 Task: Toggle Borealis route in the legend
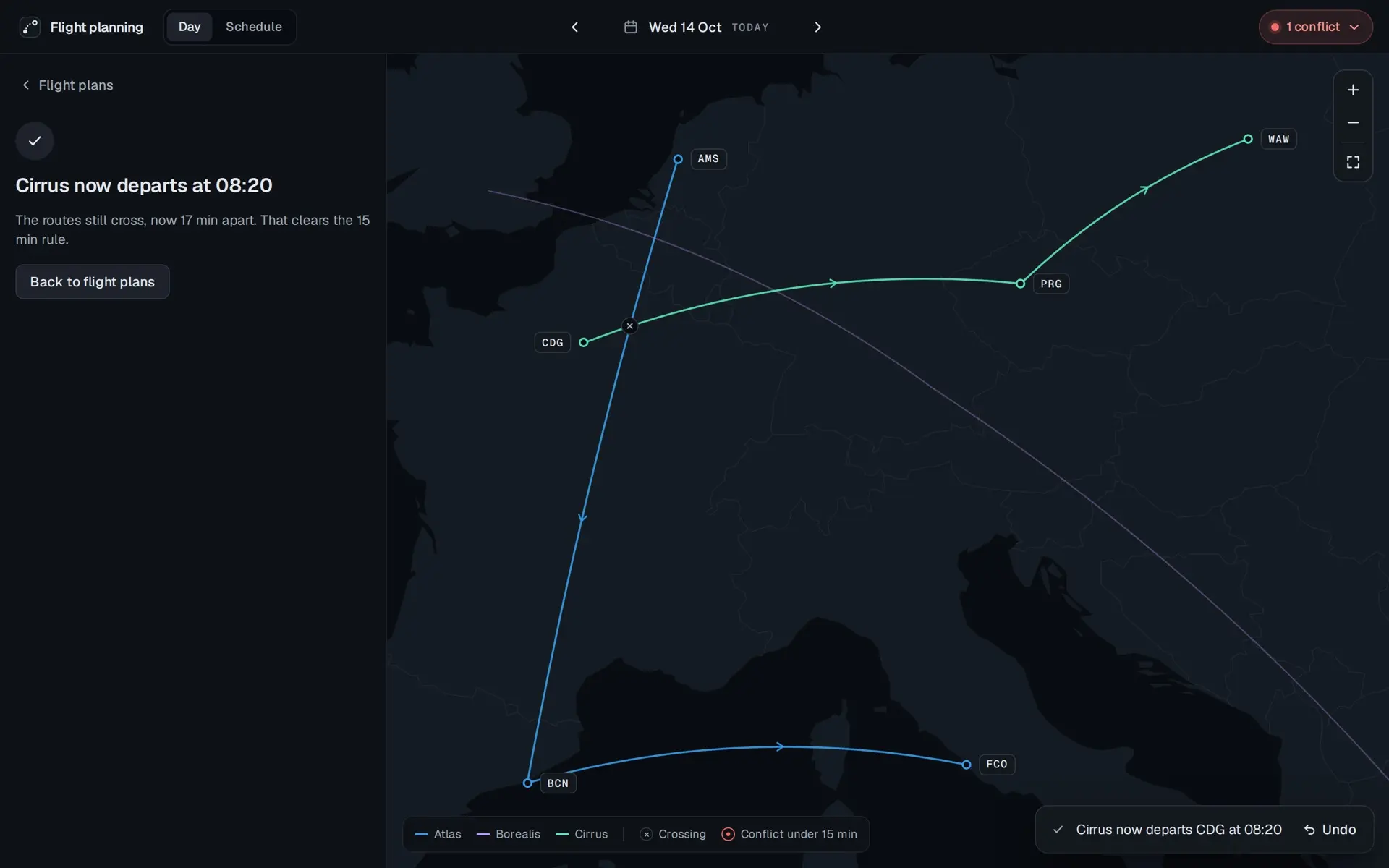coord(509,834)
